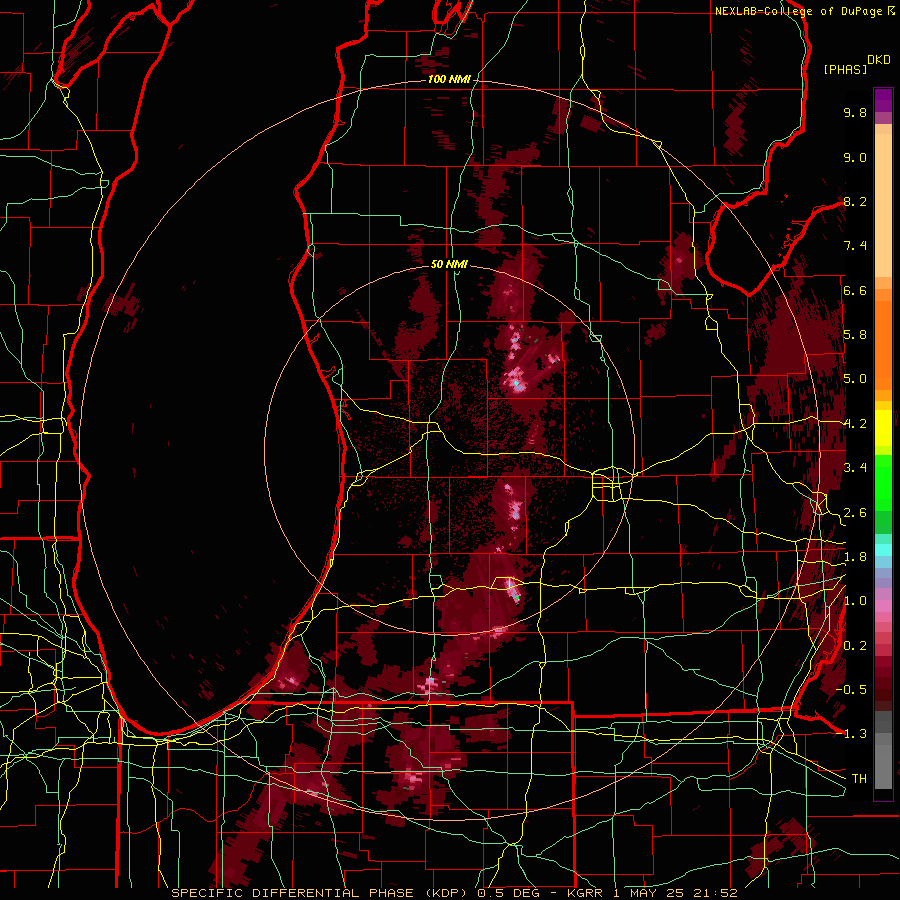Click the 5.0 scale value
The width and height of the screenshot is (900, 900).
[855, 379]
